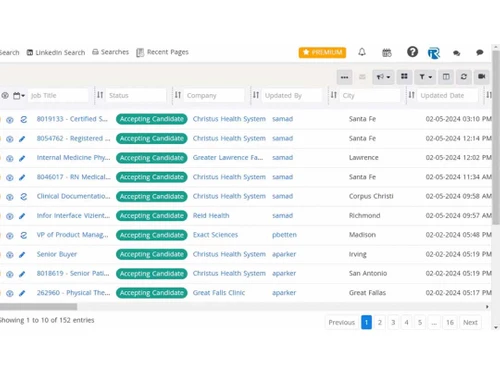Refresh the job list
This screenshot has height=375, width=500.
click(464, 77)
